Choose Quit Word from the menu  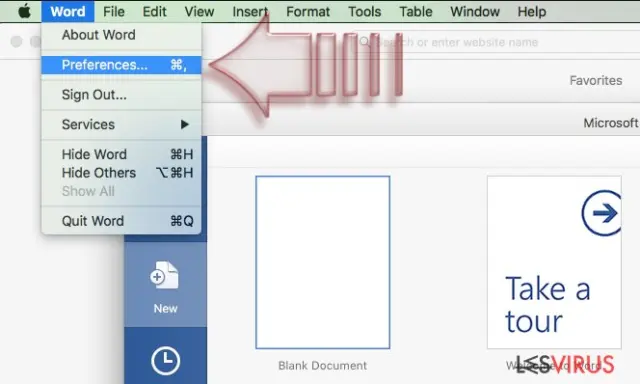(121, 221)
